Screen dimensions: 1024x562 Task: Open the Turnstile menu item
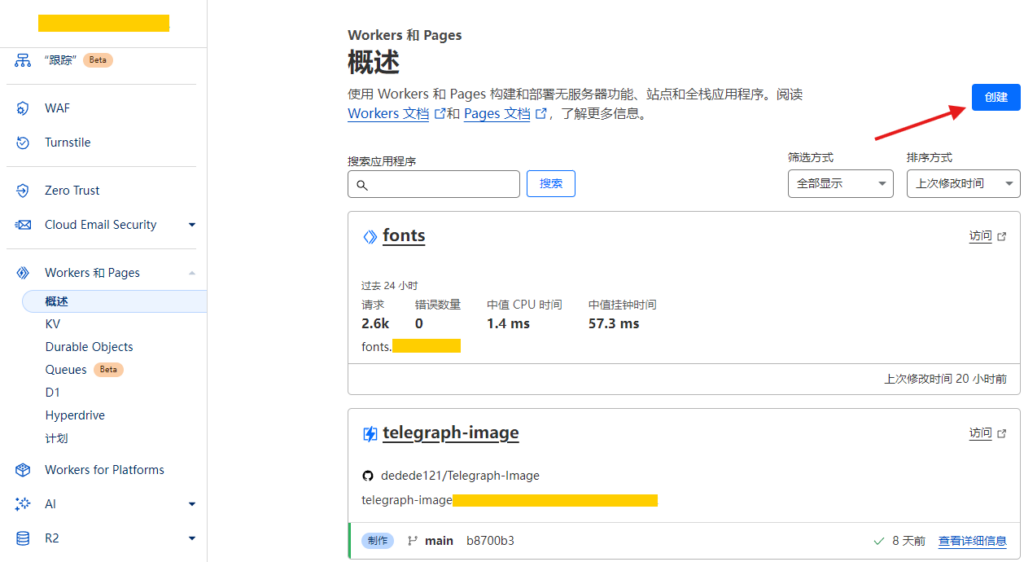tap(67, 142)
